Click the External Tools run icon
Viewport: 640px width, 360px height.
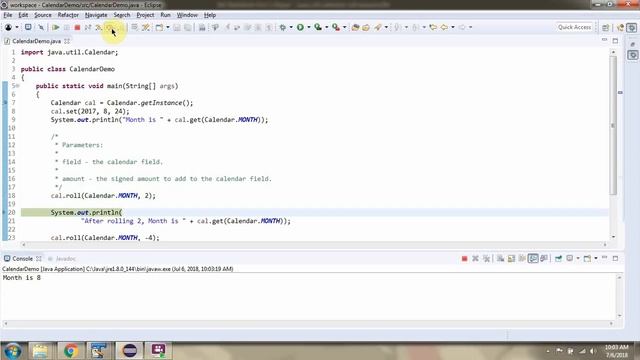tap(336, 27)
